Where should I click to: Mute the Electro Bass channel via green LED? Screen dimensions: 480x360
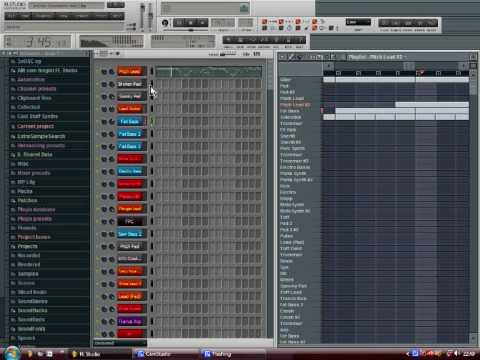(98, 172)
